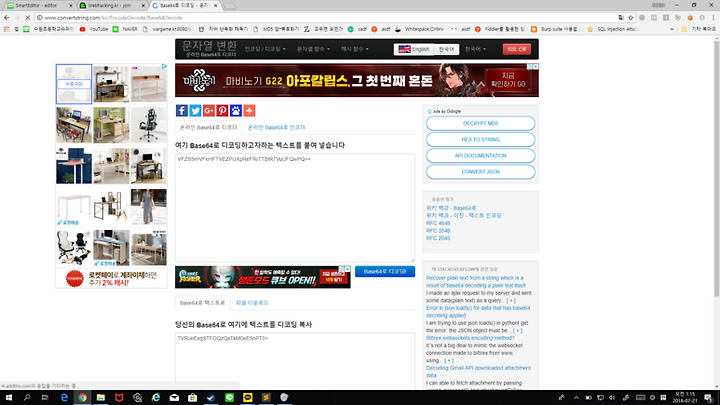Open more sharing options plus icon

point(249,110)
